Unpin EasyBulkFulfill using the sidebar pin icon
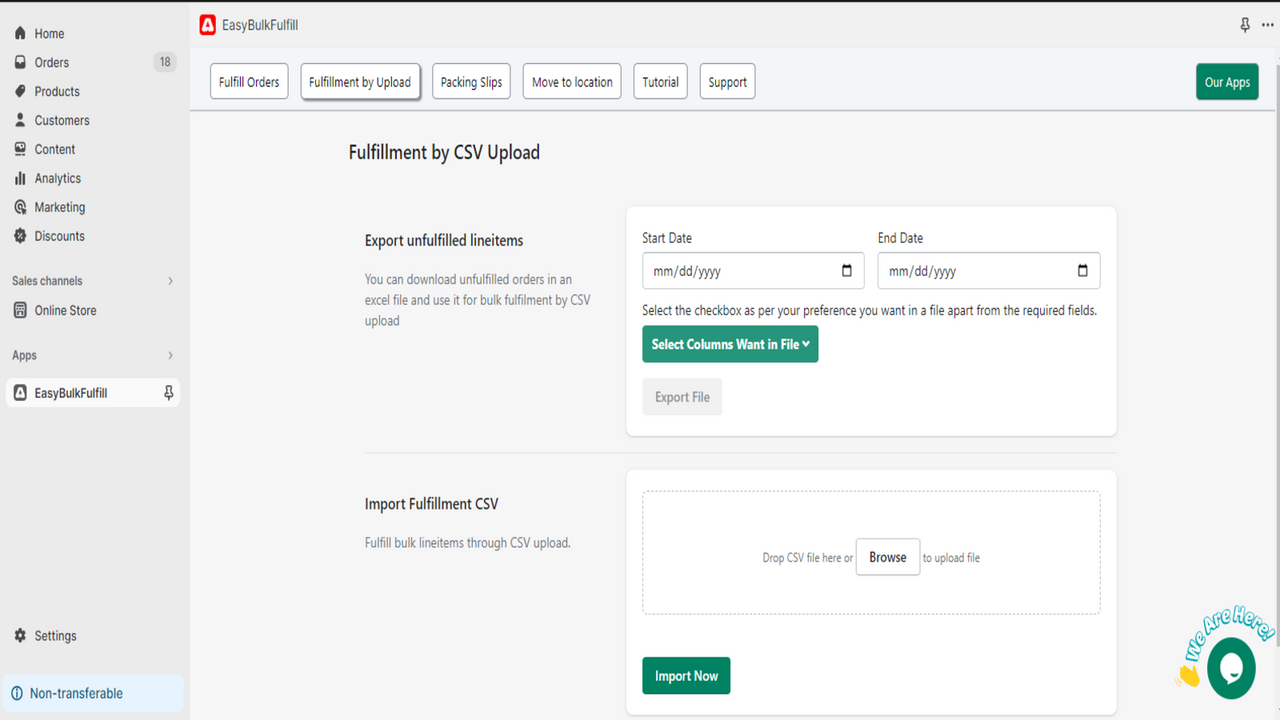Image resolution: width=1280 pixels, height=720 pixels. (167, 392)
